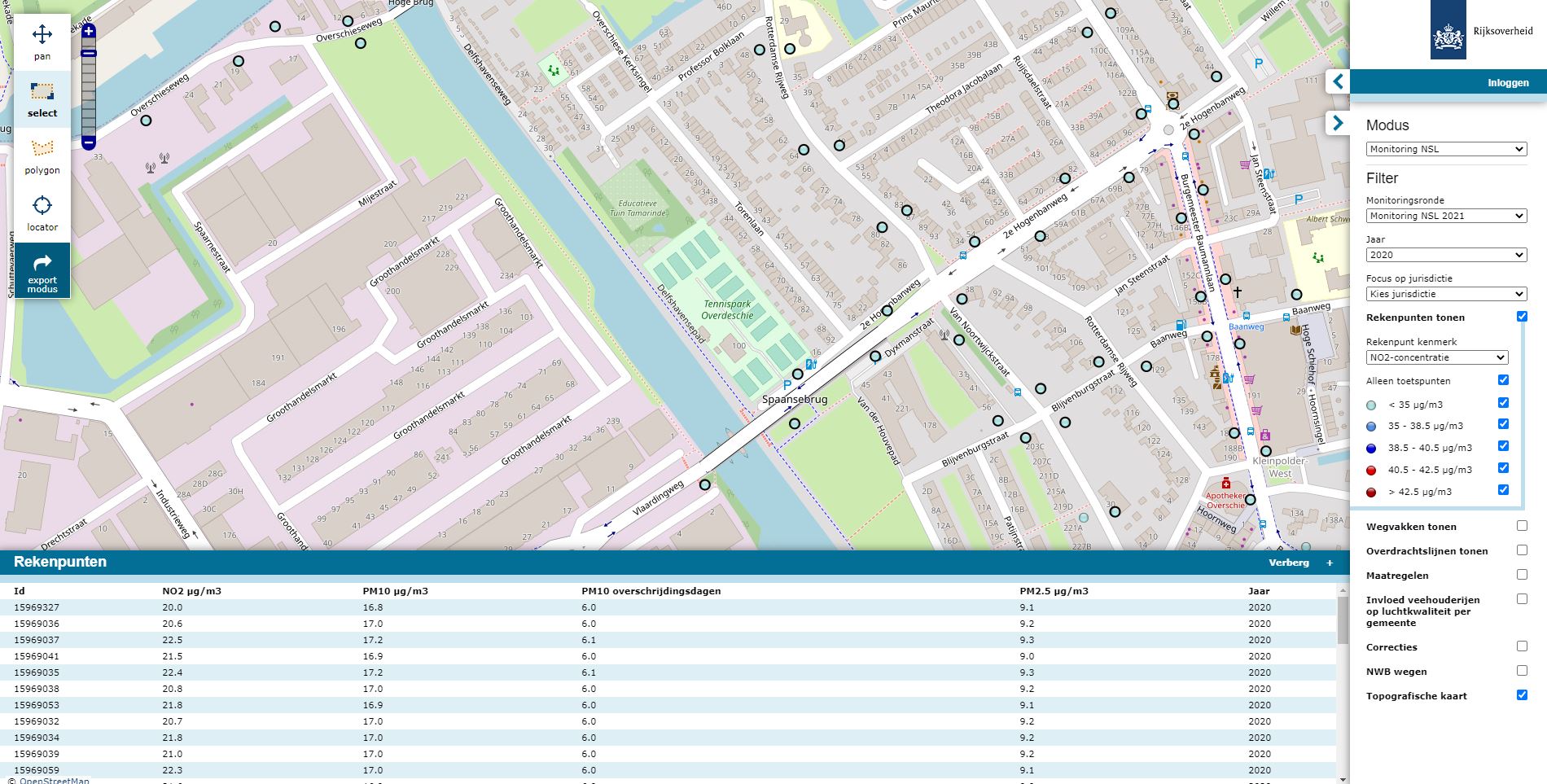Image resolution: width=1547 pixels, height=784 pixels.
Task: Select the pan tool
Action: click(x=42, y=42)
